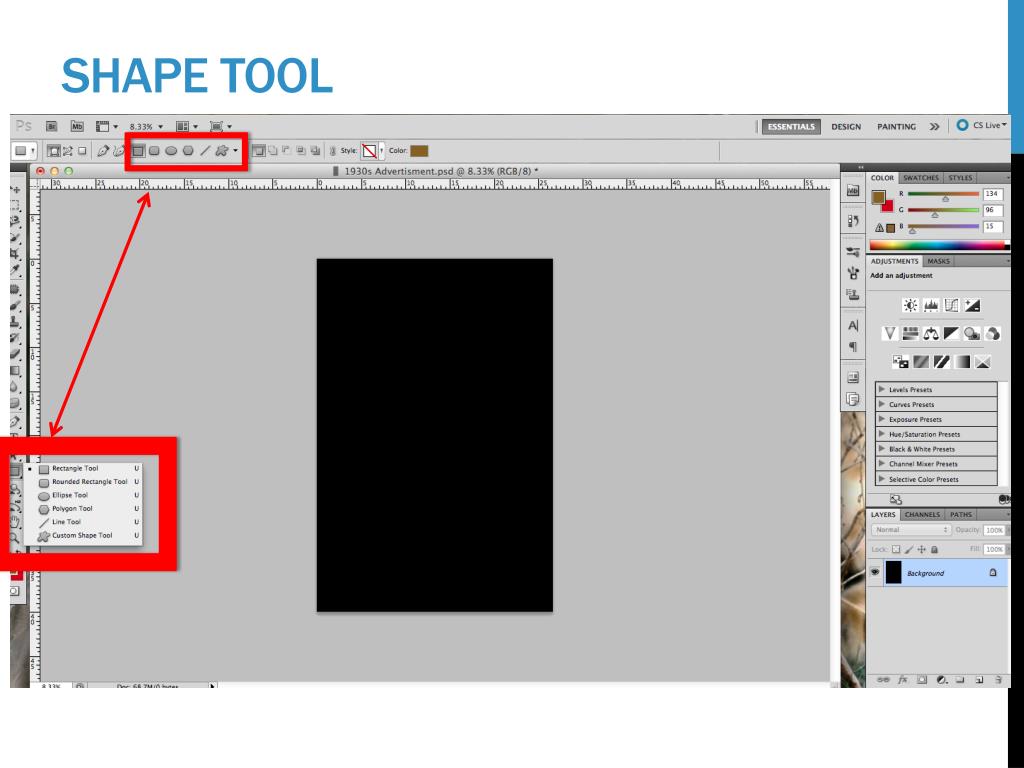Select Rectangle shape in the options bar

pos(138,151)
